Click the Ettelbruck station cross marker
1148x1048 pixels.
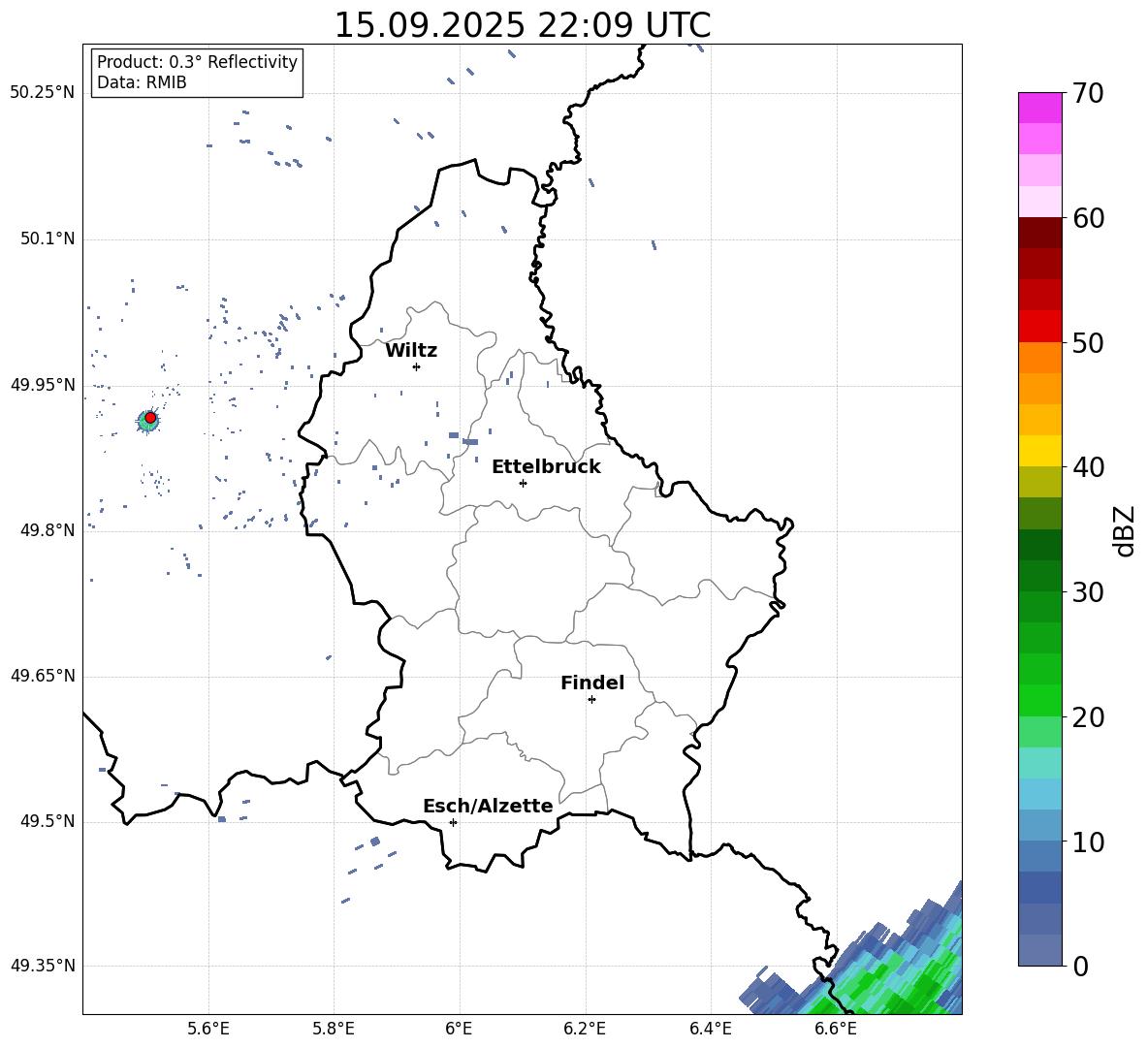pyautogui.click(x=523, y=483)
